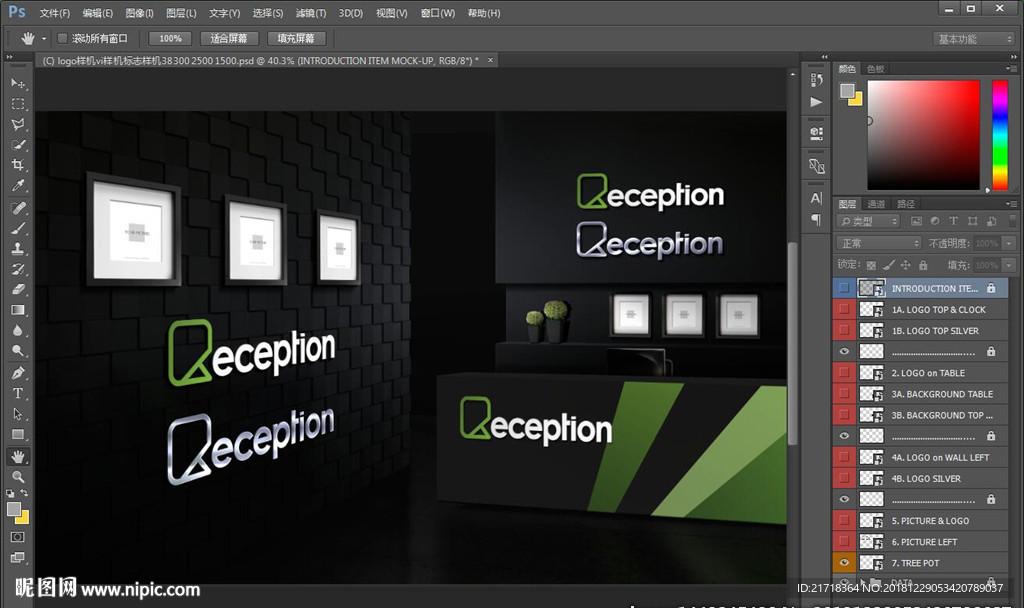
Task: Show the 1B. LOGO TOP SILVER layer
Action: [x=844, y=330]
